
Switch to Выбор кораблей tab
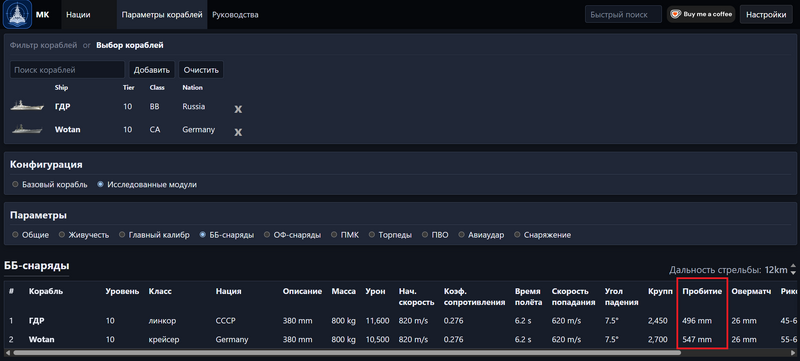[x=130, y=45]
